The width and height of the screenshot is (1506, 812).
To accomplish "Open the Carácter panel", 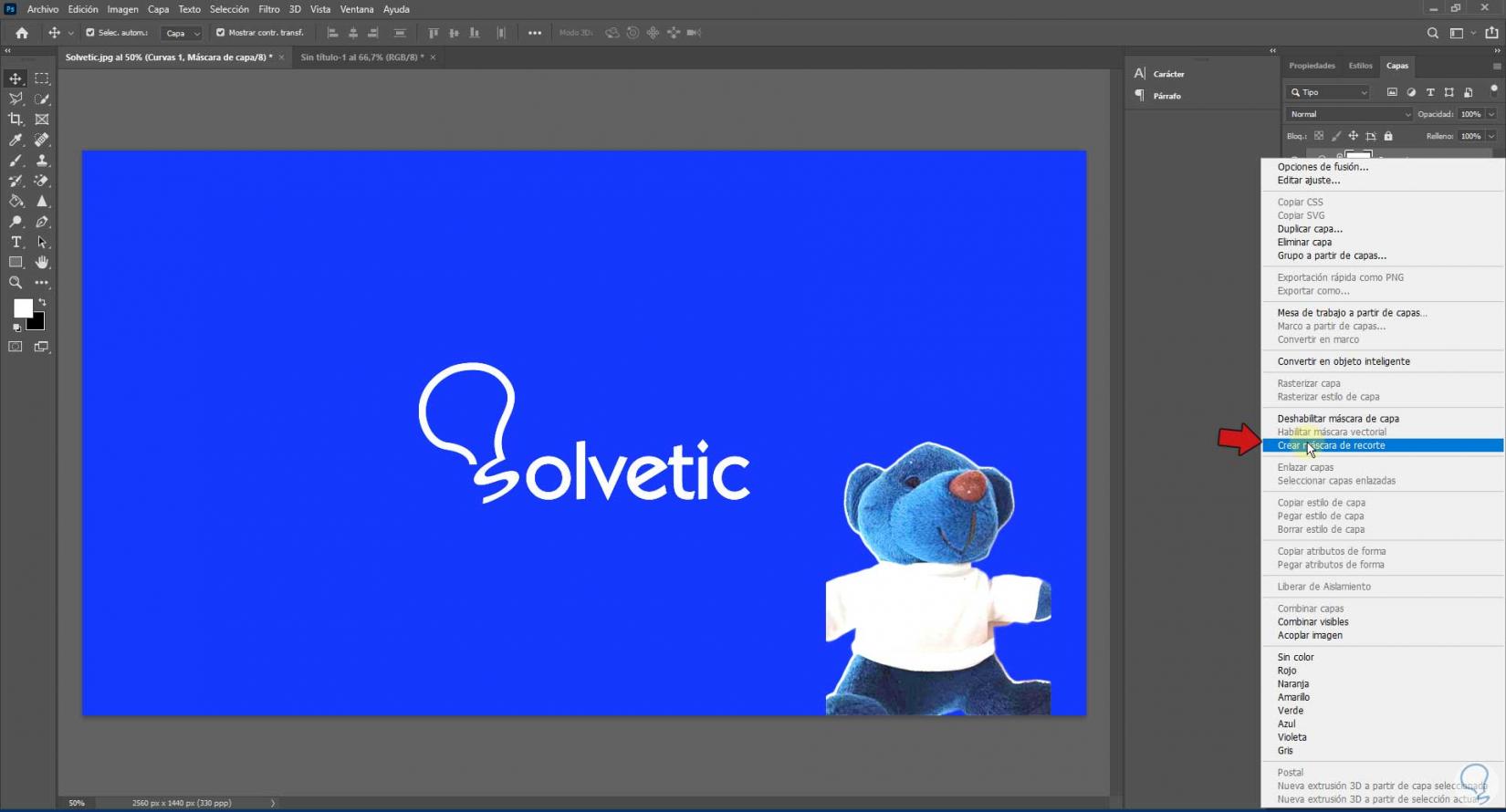I will click(1159, 74).
